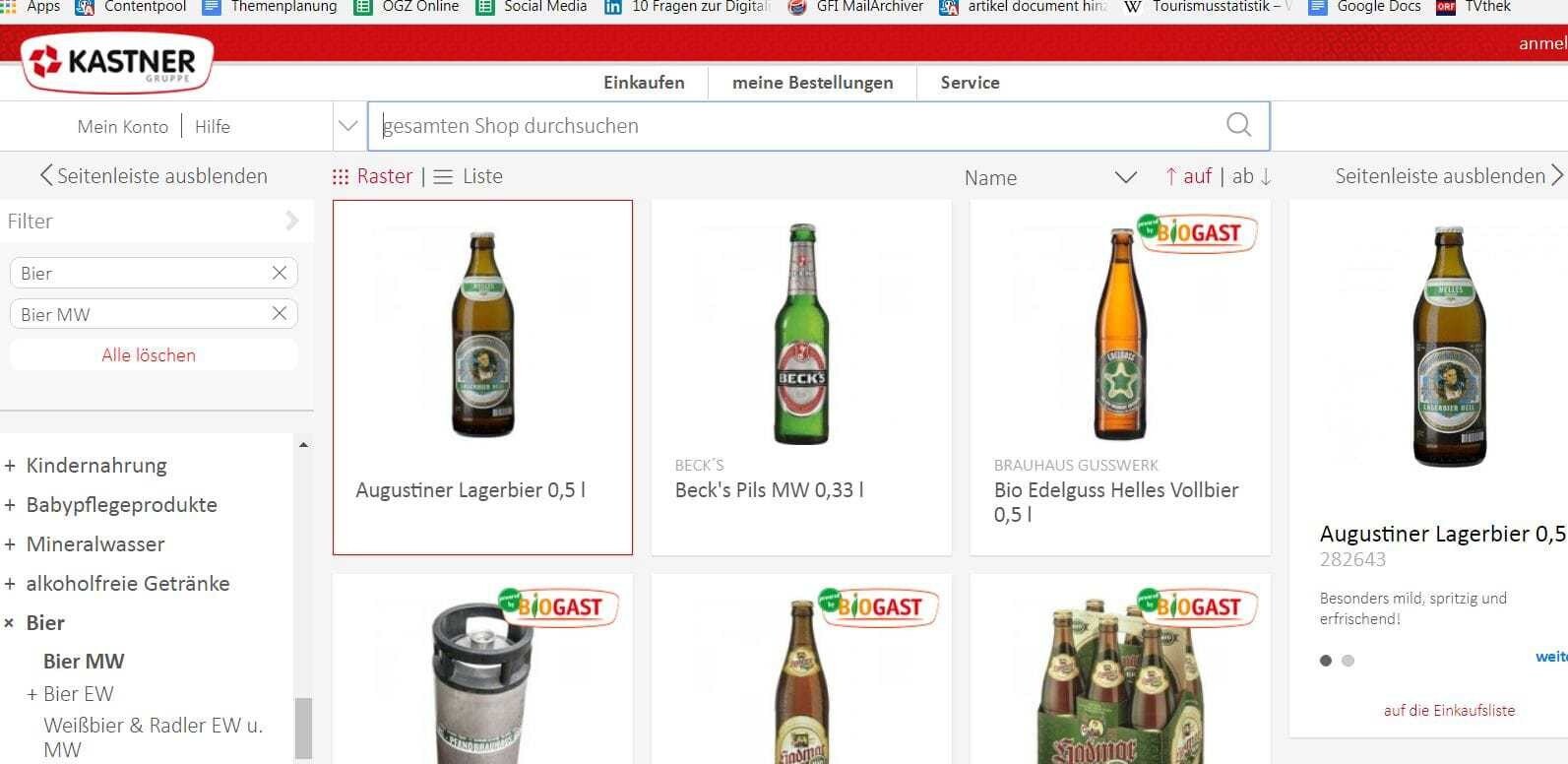Open the Hilfe link
The image size is (1568, 764).
tap(213, 126)
